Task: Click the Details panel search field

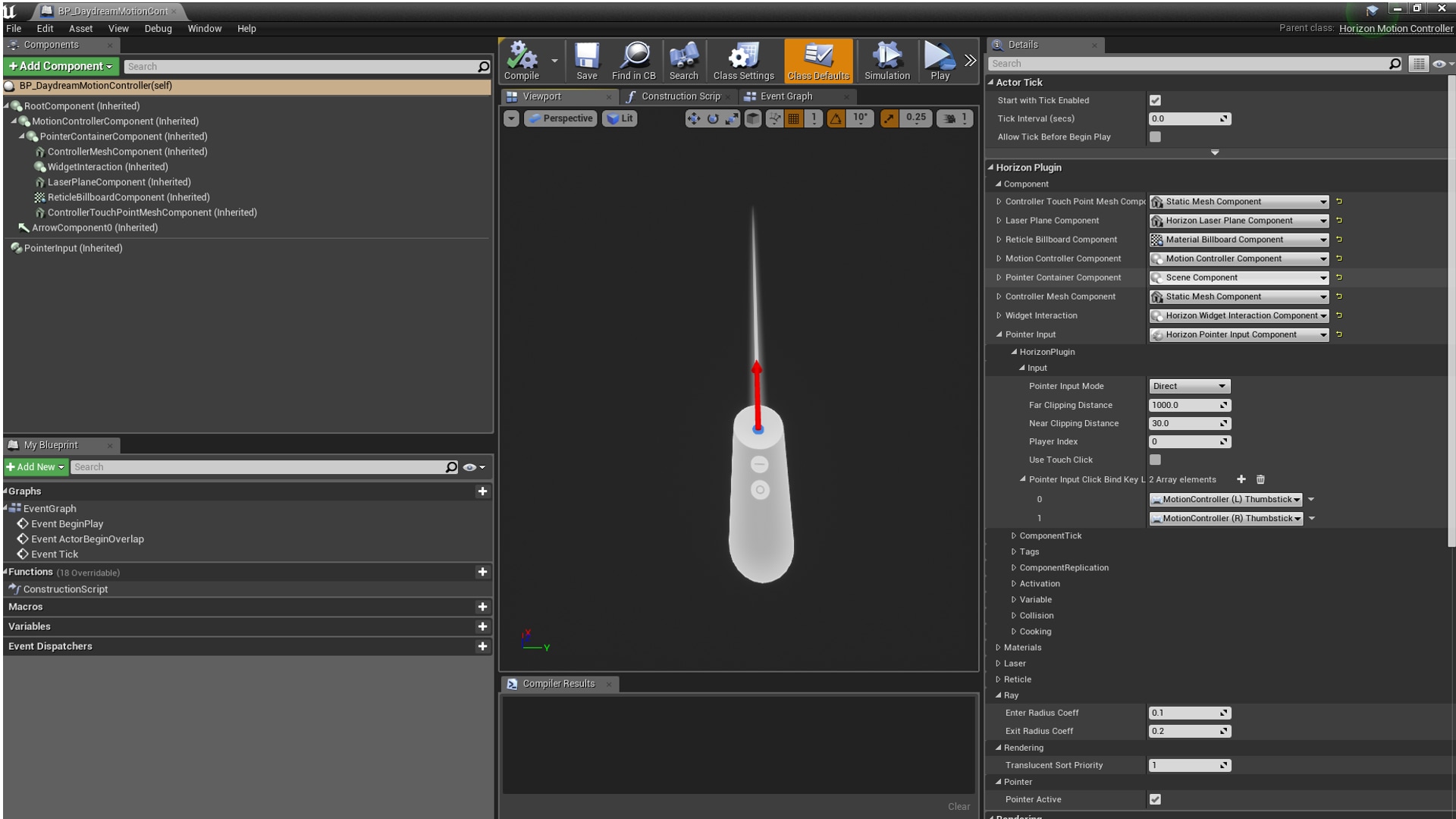Action: pyautogui.click(x=1191, y=63)
